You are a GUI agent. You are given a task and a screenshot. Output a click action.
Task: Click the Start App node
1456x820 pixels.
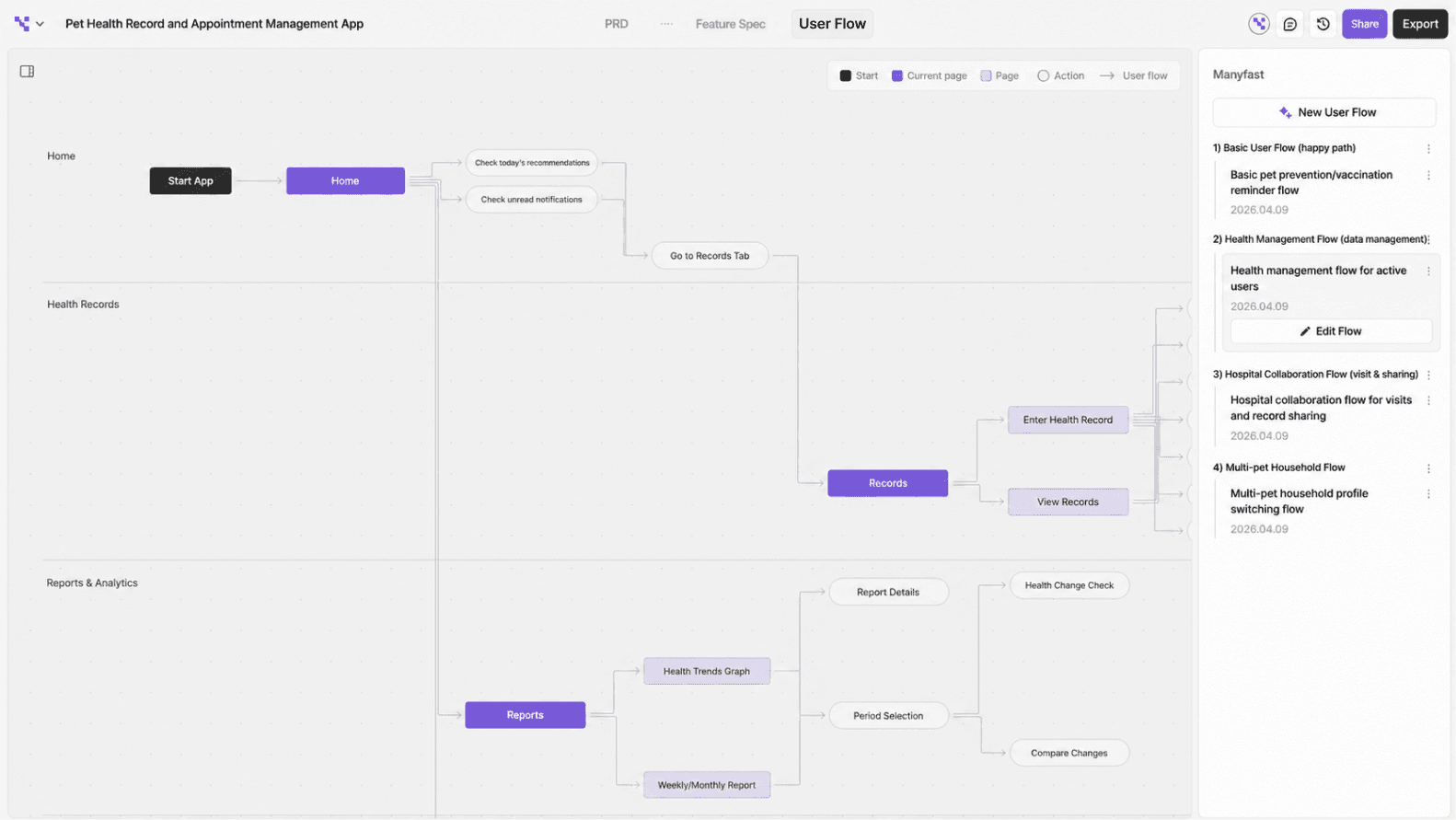(x=191, y=180)
